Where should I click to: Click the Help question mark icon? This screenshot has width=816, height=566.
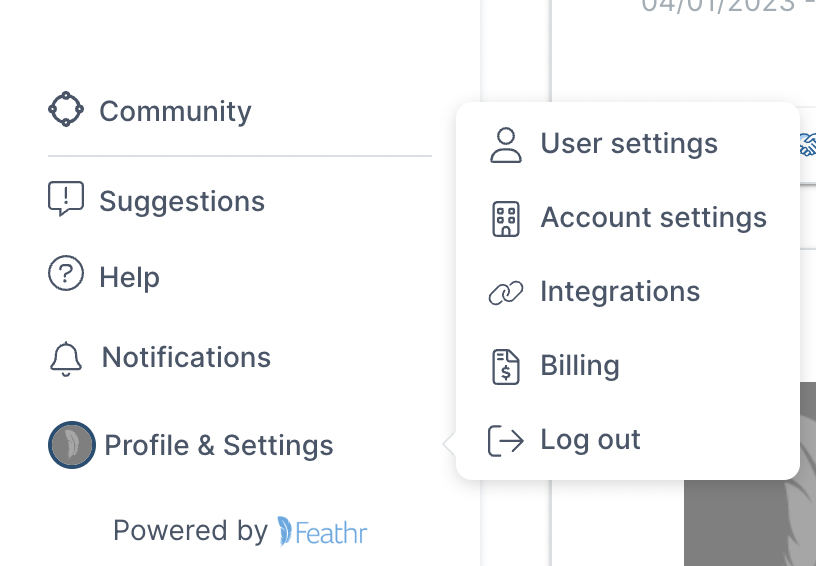point(66,274)
